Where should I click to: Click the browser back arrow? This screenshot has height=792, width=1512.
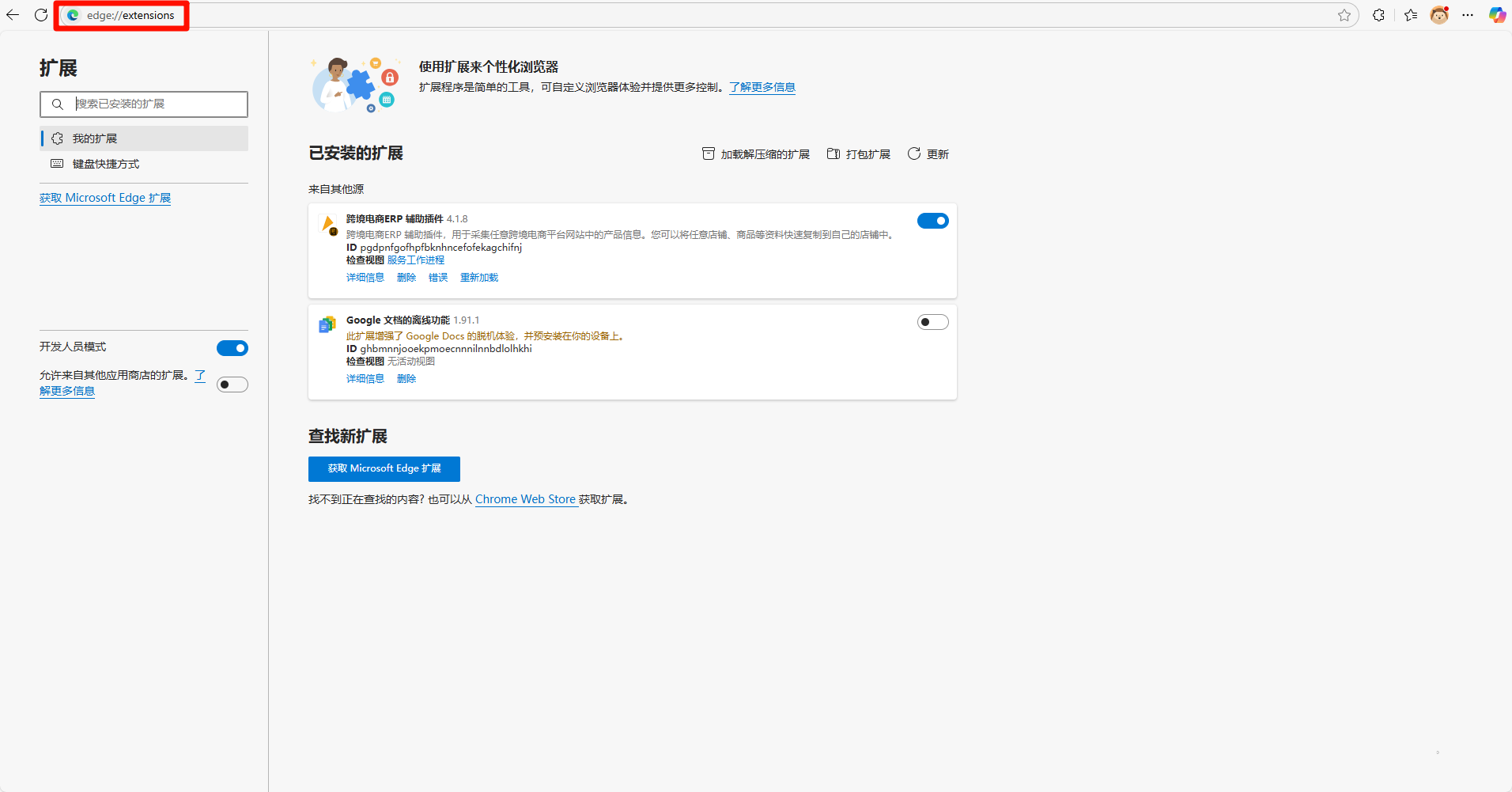click(x=13, y=15)
